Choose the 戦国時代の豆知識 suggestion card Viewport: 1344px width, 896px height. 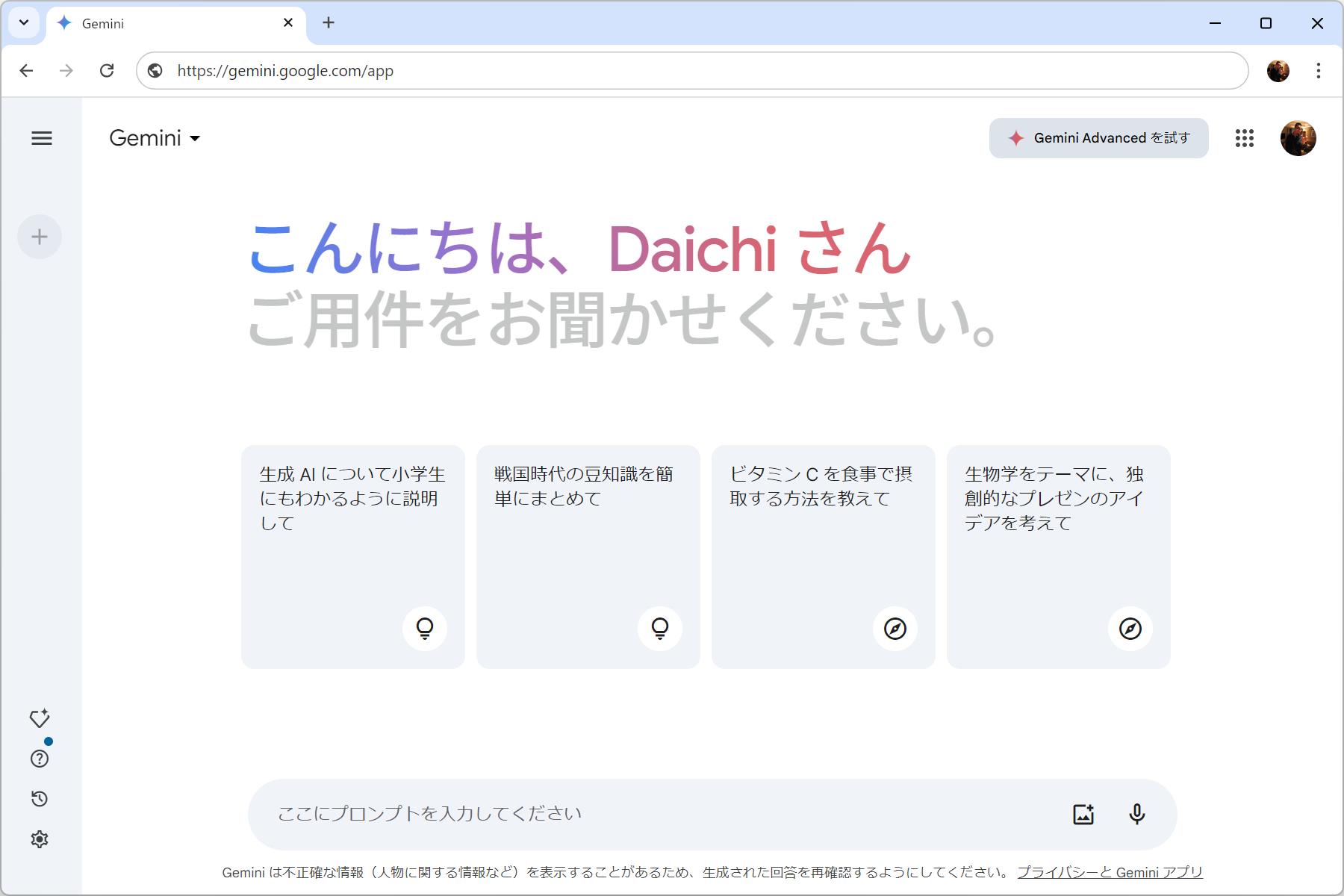point(588,557)
